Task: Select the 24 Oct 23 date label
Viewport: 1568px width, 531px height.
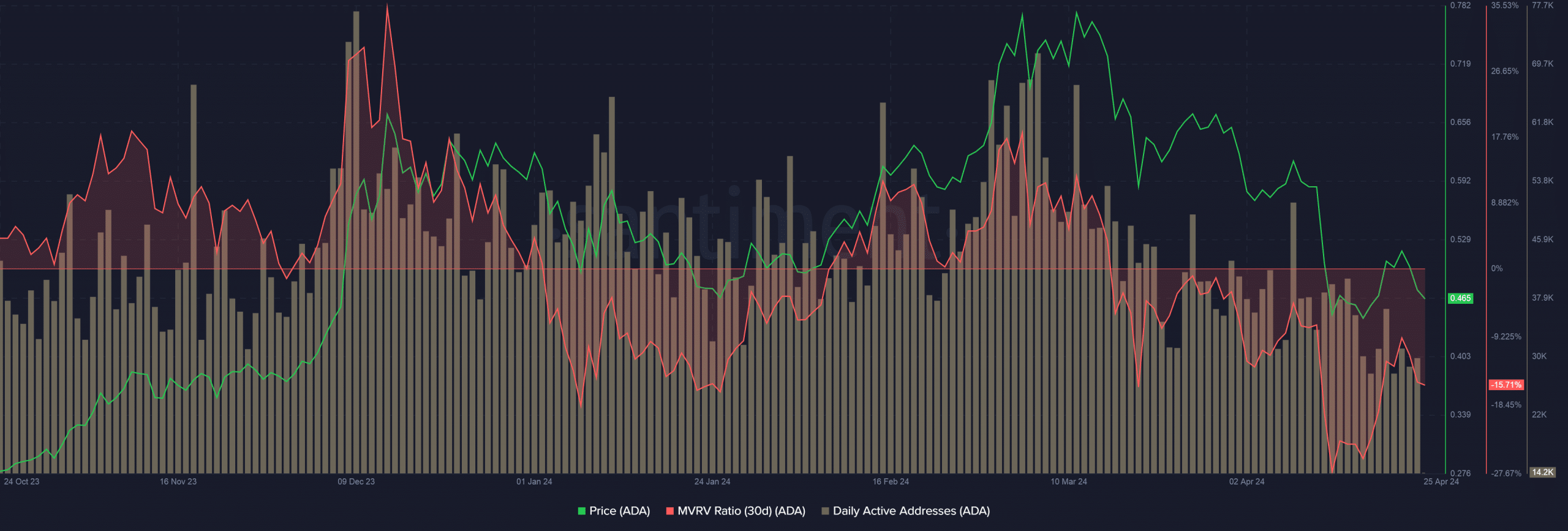Action: 21,481
